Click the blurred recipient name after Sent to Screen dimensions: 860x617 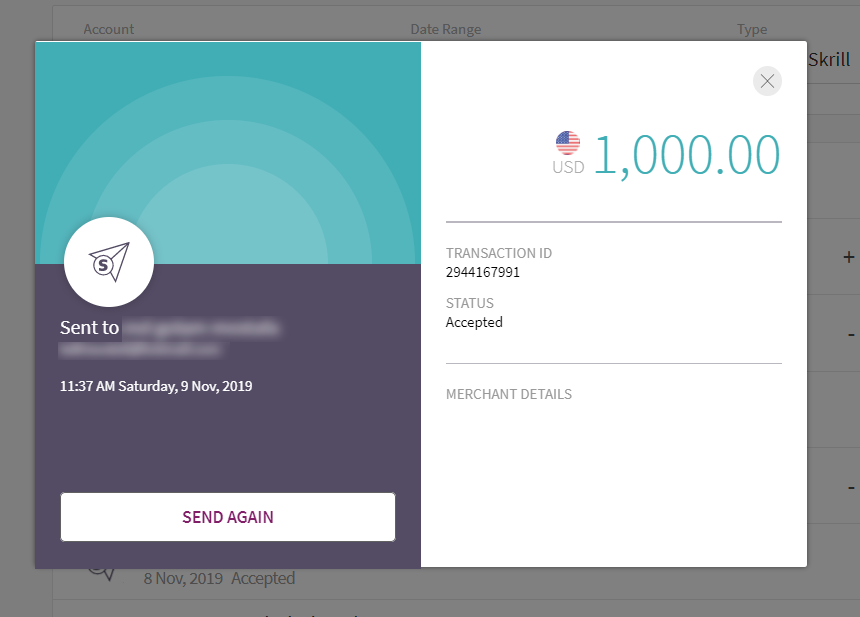click(200, 327)
